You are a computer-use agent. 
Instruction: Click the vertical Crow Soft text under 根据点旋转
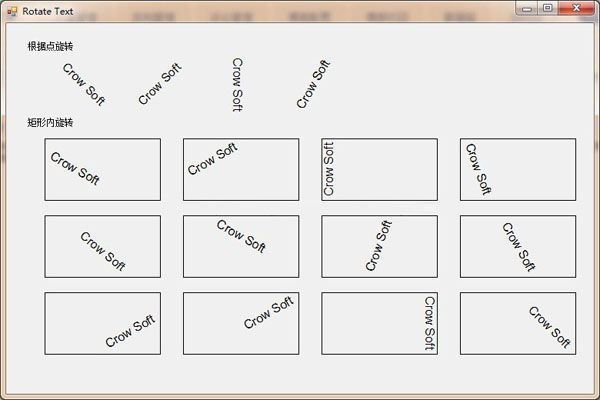pos(238,85)
